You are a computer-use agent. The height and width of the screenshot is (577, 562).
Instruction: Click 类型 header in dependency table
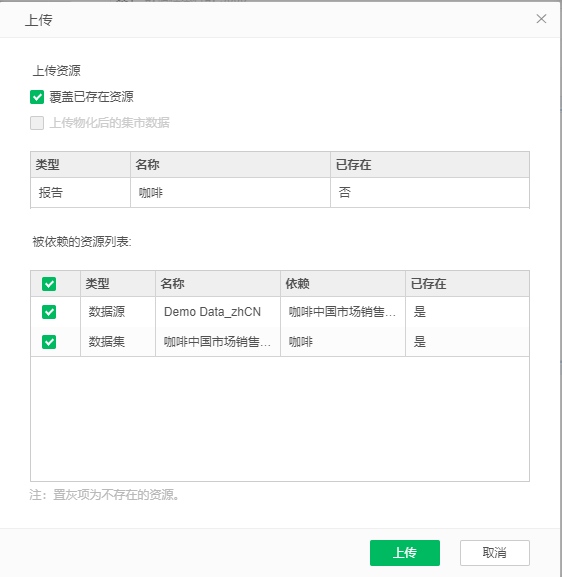118,284
